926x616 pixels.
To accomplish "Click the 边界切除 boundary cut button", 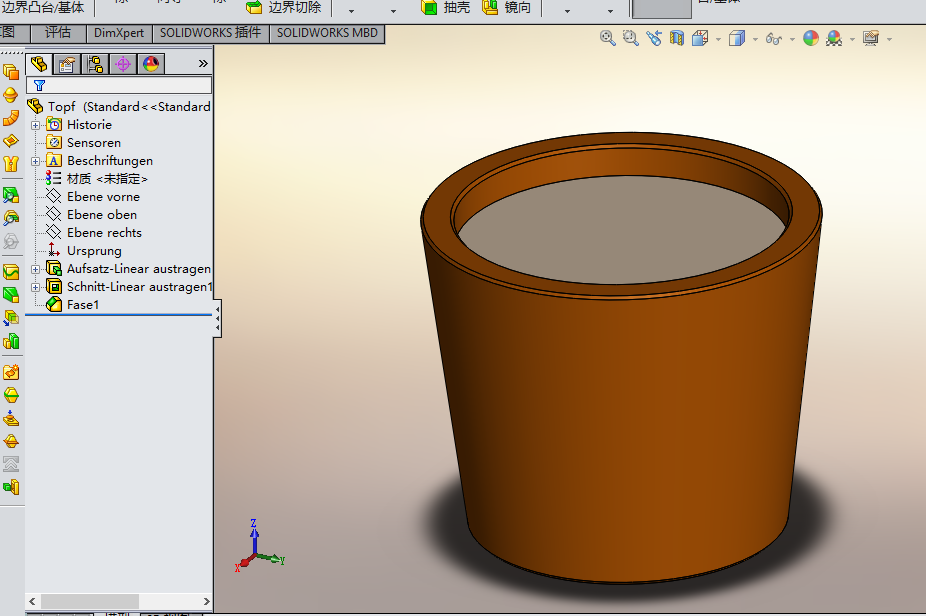I will click(x=285, y=8).
